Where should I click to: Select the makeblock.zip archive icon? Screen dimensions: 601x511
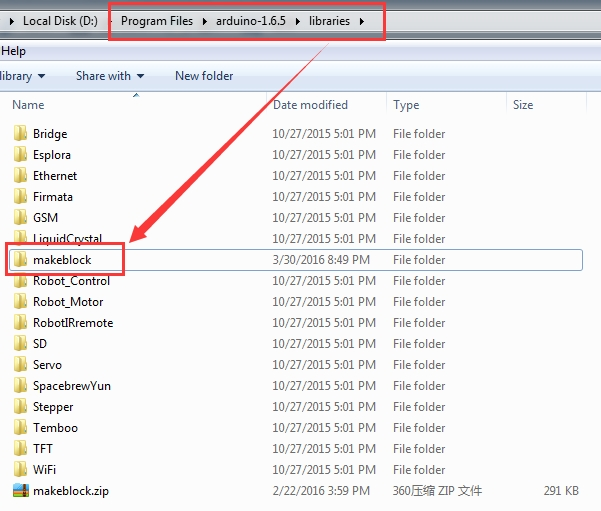coord(21,491)
